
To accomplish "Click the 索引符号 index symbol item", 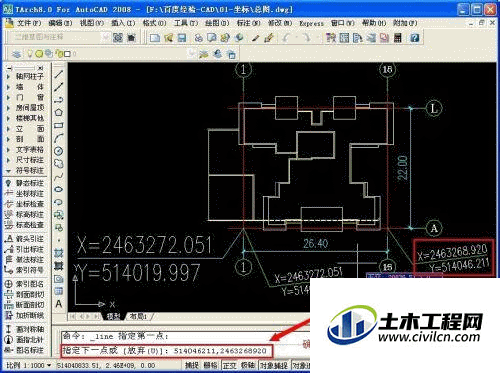I will pyautogui.click(x=24, y=270).
